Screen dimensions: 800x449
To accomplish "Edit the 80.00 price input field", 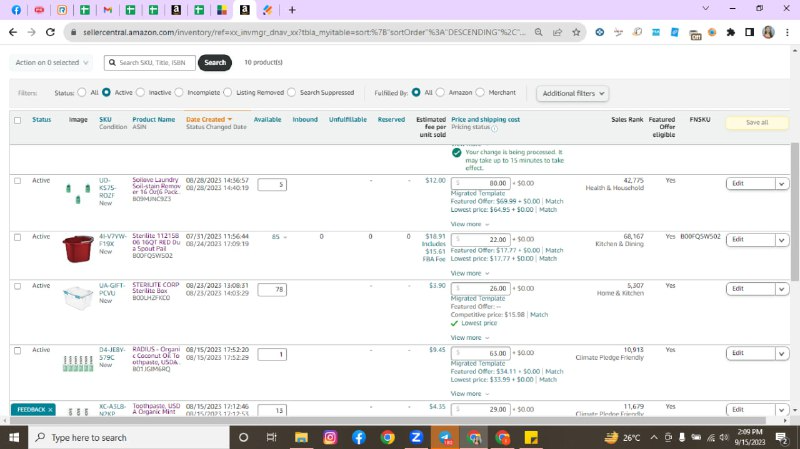I will (481, 183).
